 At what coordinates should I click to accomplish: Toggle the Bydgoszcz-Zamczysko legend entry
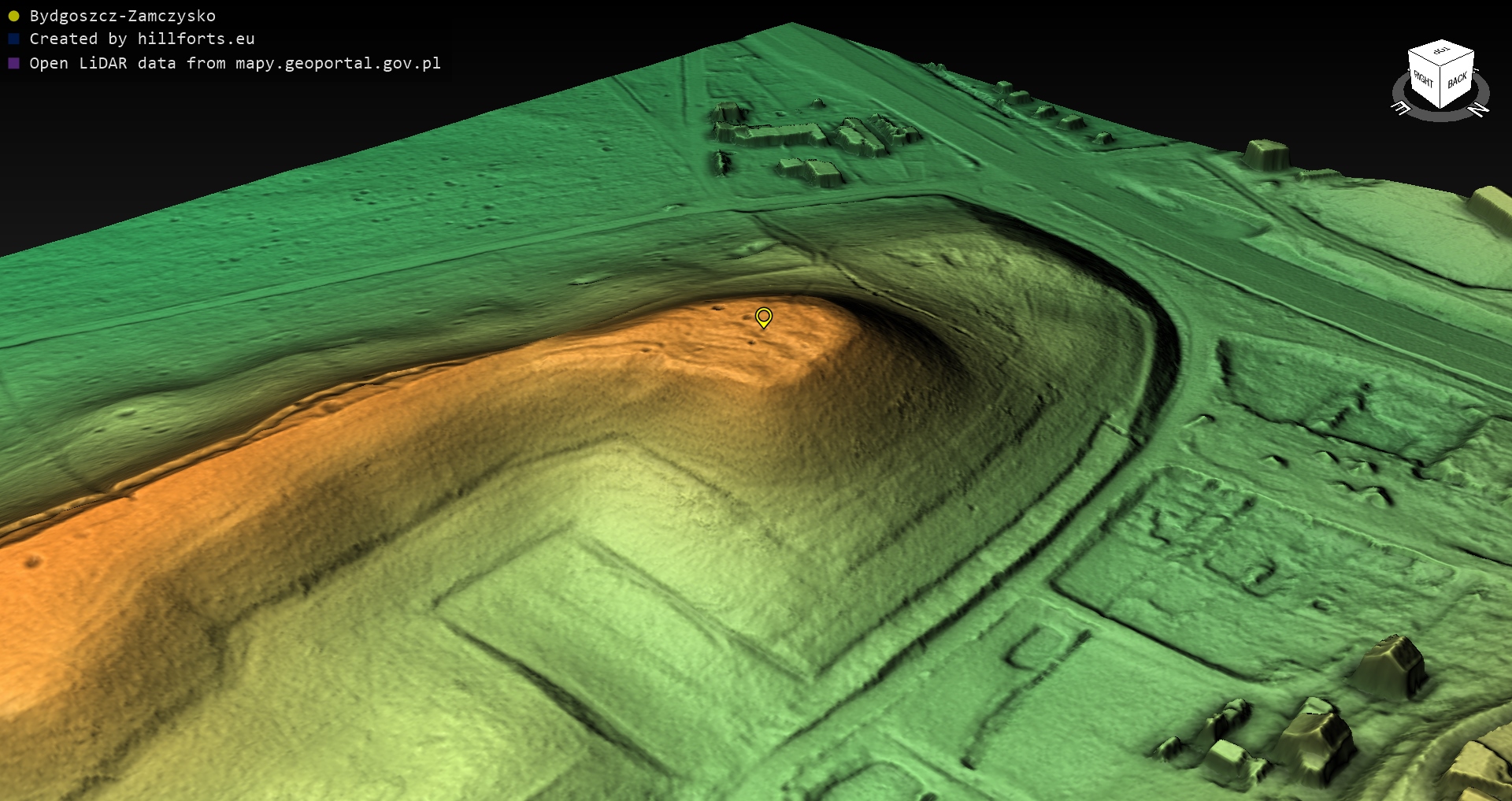click(x=122, y=17)
